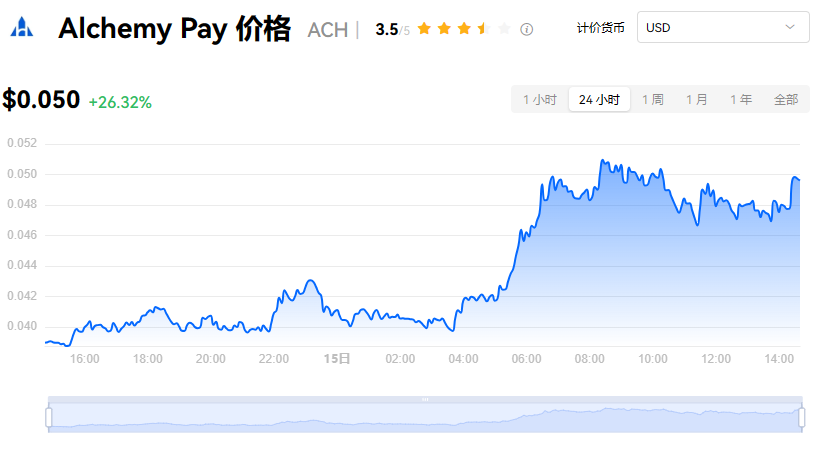The height and width of the screenshot is (450, 817).
Task: Click the mini chart navigator area
Action: 425,417
